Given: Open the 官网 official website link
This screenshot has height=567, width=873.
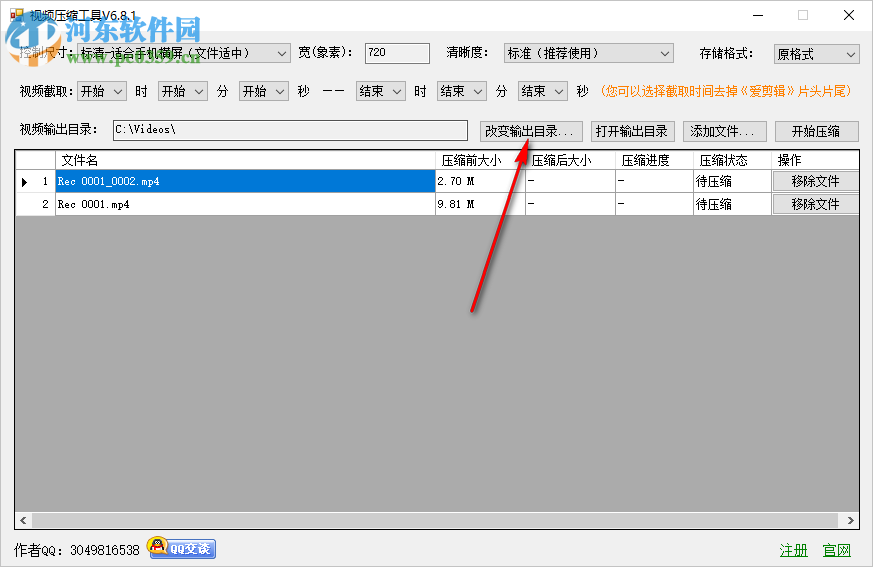Looking at the screenshot, I should coord(837,550).
